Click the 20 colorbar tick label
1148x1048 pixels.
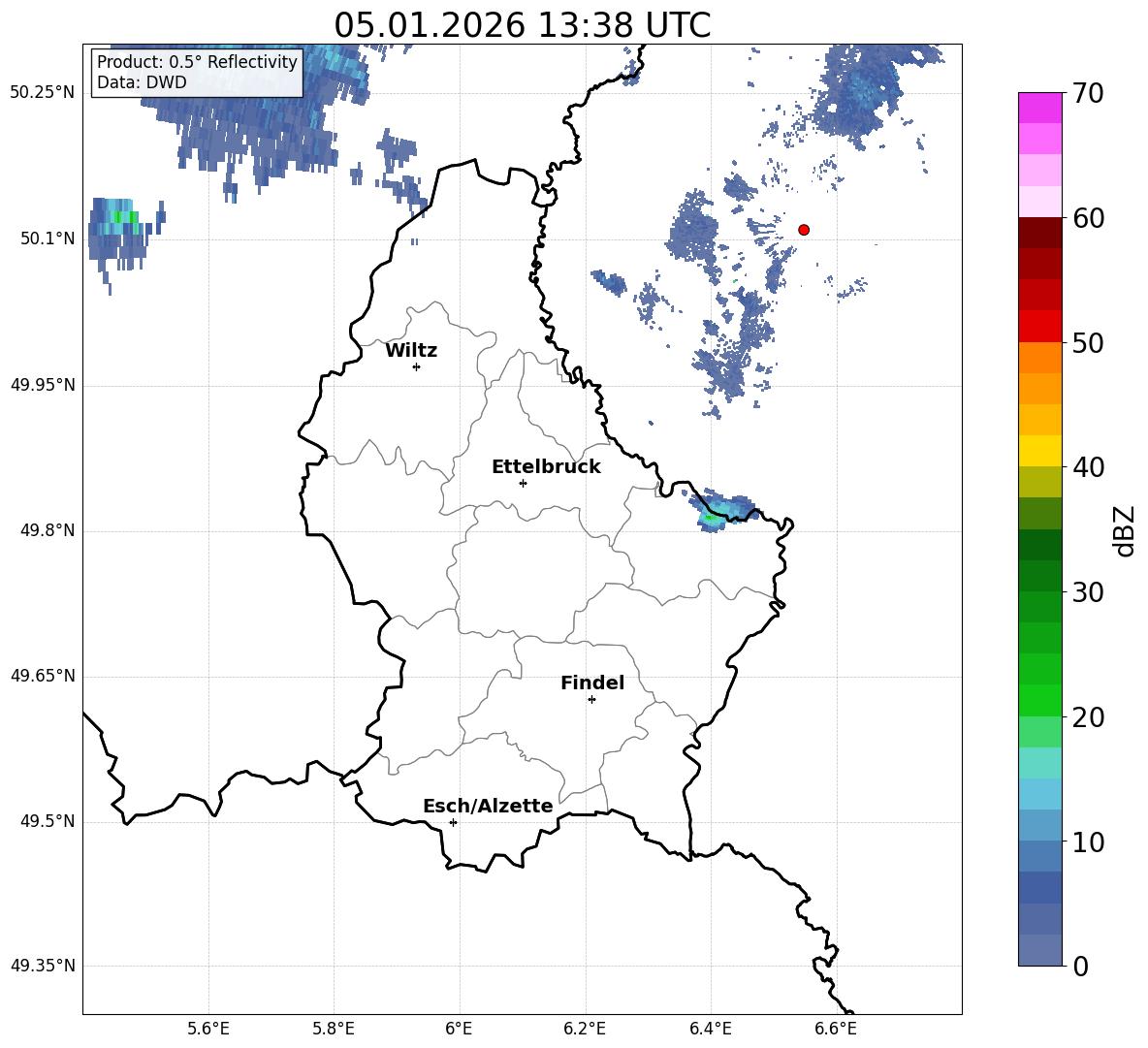[x=1087, y=717]
